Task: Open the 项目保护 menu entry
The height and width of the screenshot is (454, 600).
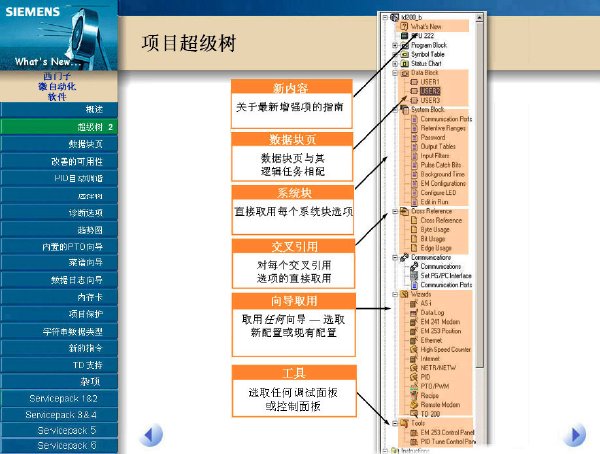Action: tap(59, 314)
